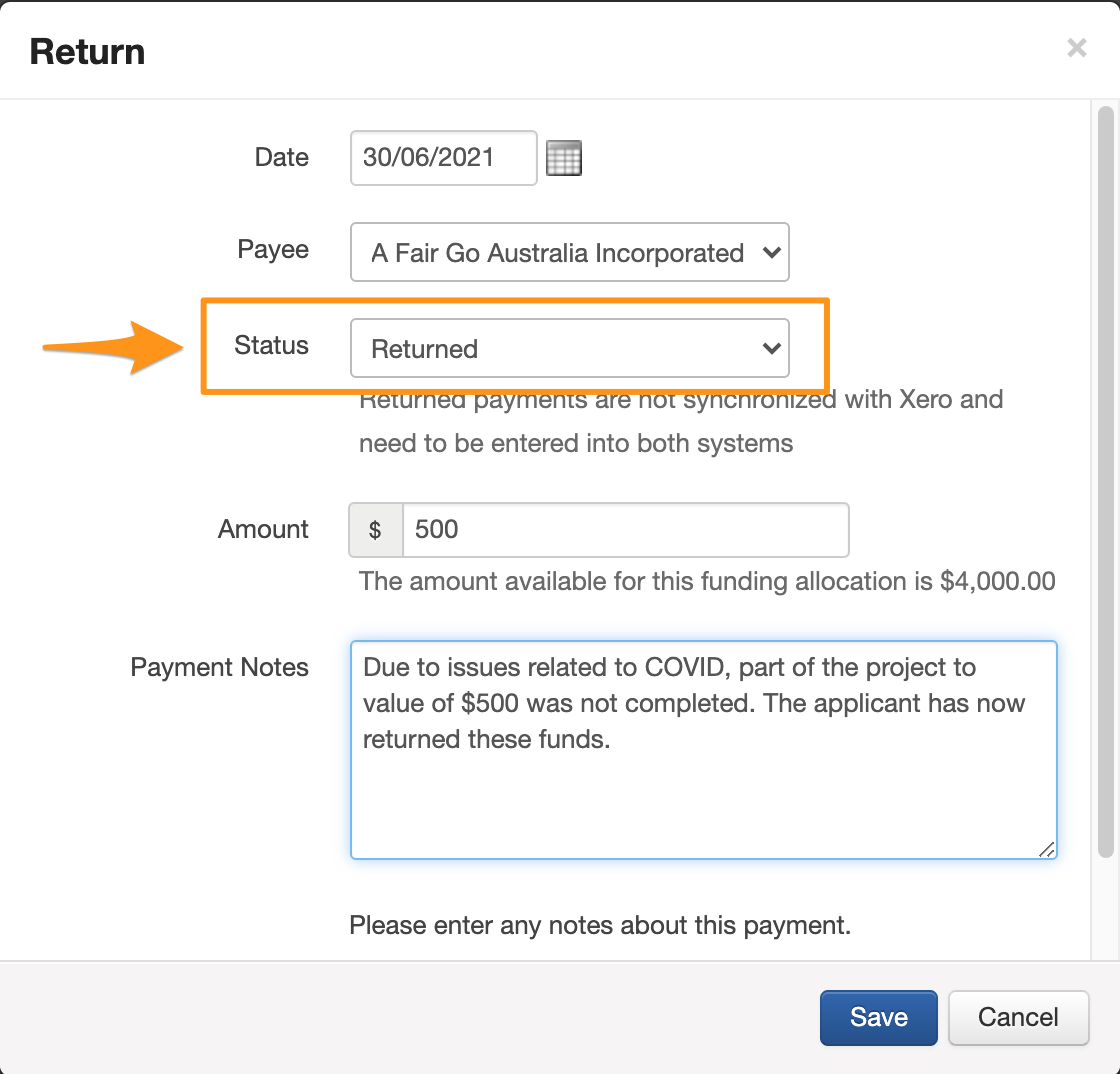Image resolution: width=1120 pixels, height=1074 pixels.
Task: Open the calendar date picker icon
Action: 564,158
